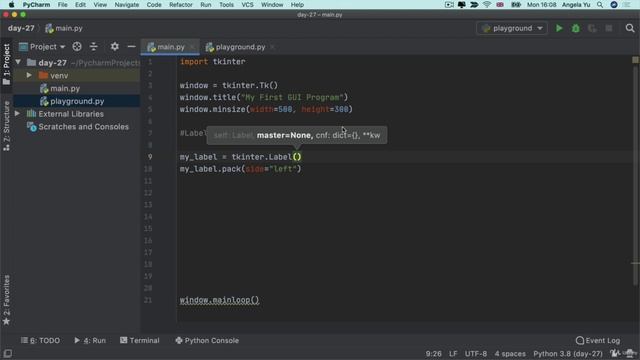Collapse all using the Project panel icon
Image resolution: width=640 pixels, height=360 pixels.
coord(93,47)
